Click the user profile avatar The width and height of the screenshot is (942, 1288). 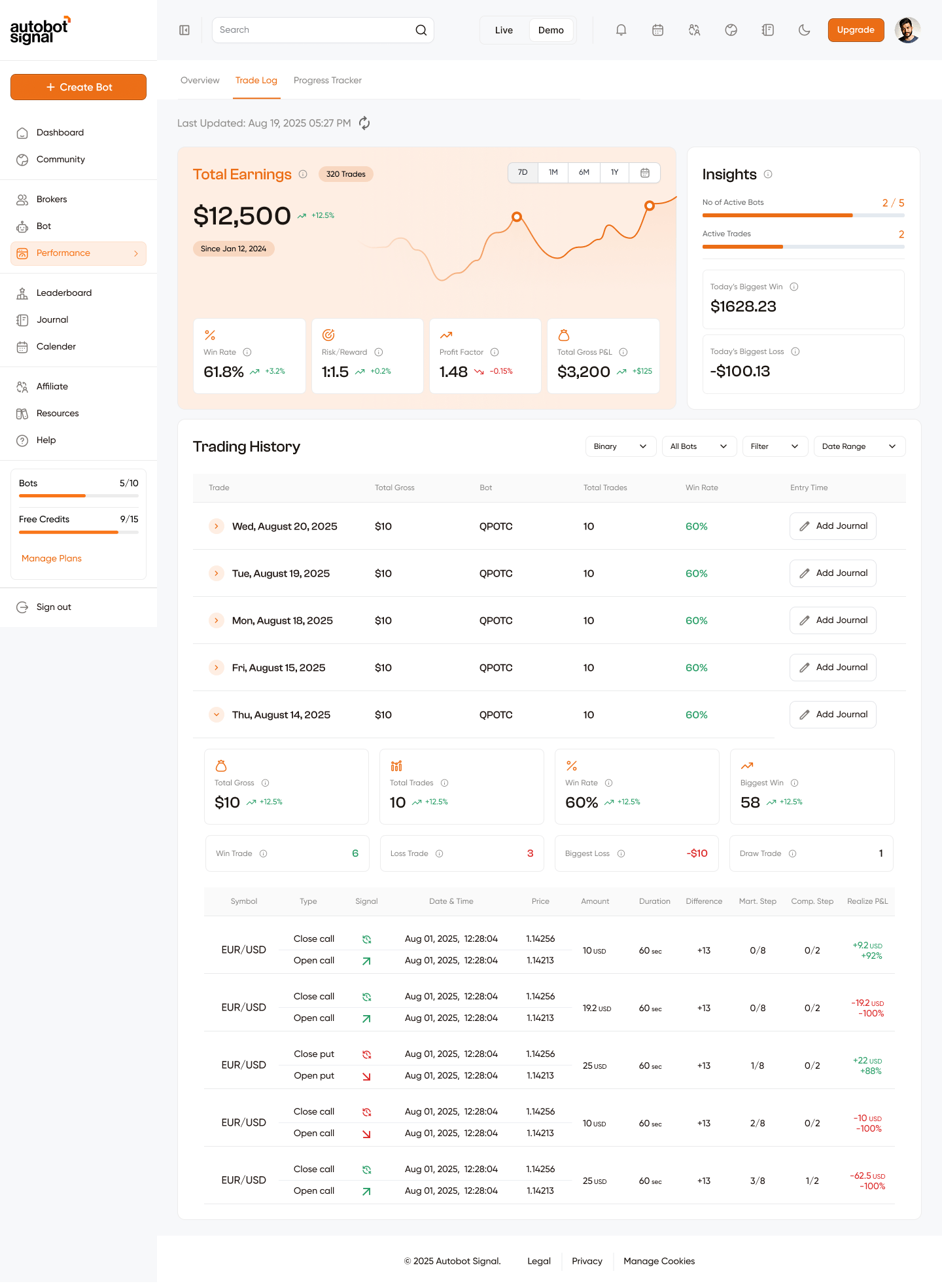pos(907,30)
